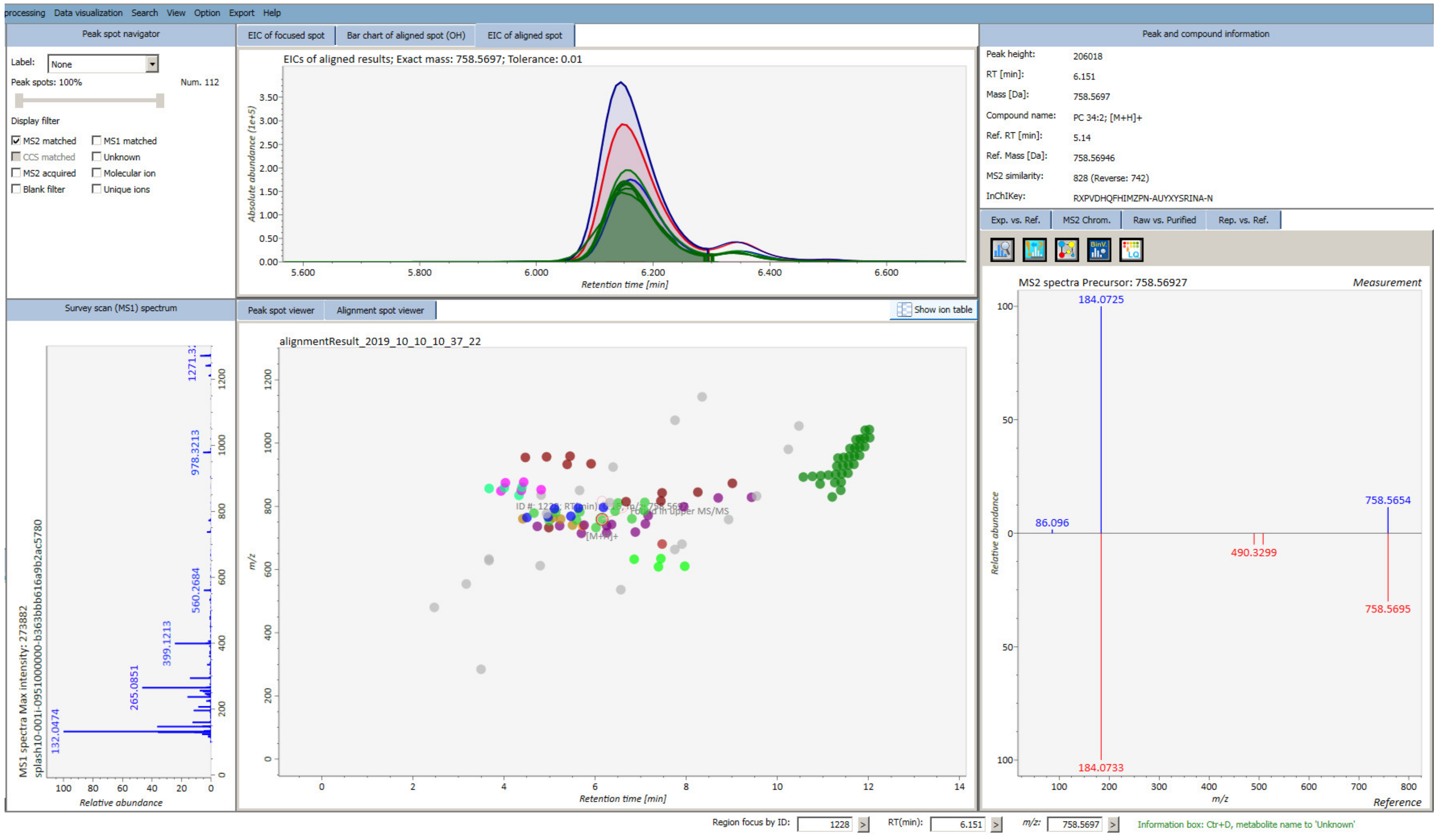Enable the MS1 matched checkbox
The image size is (1438, 840).
(x=97, y=140)
